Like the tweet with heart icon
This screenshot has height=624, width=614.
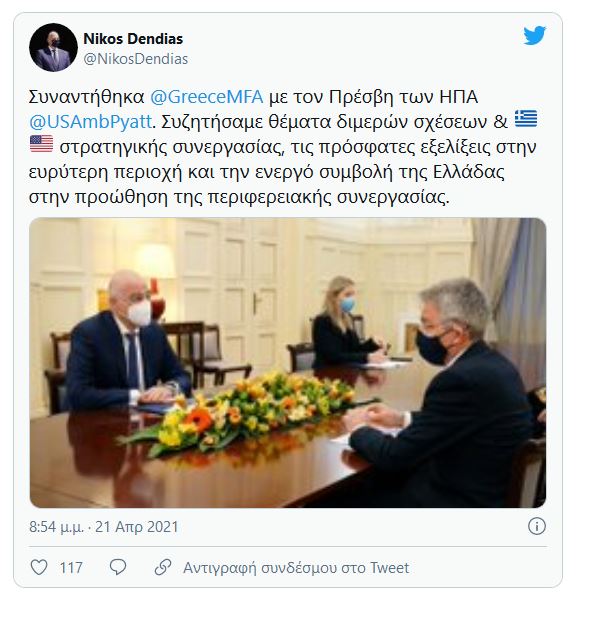pos(39,567)
